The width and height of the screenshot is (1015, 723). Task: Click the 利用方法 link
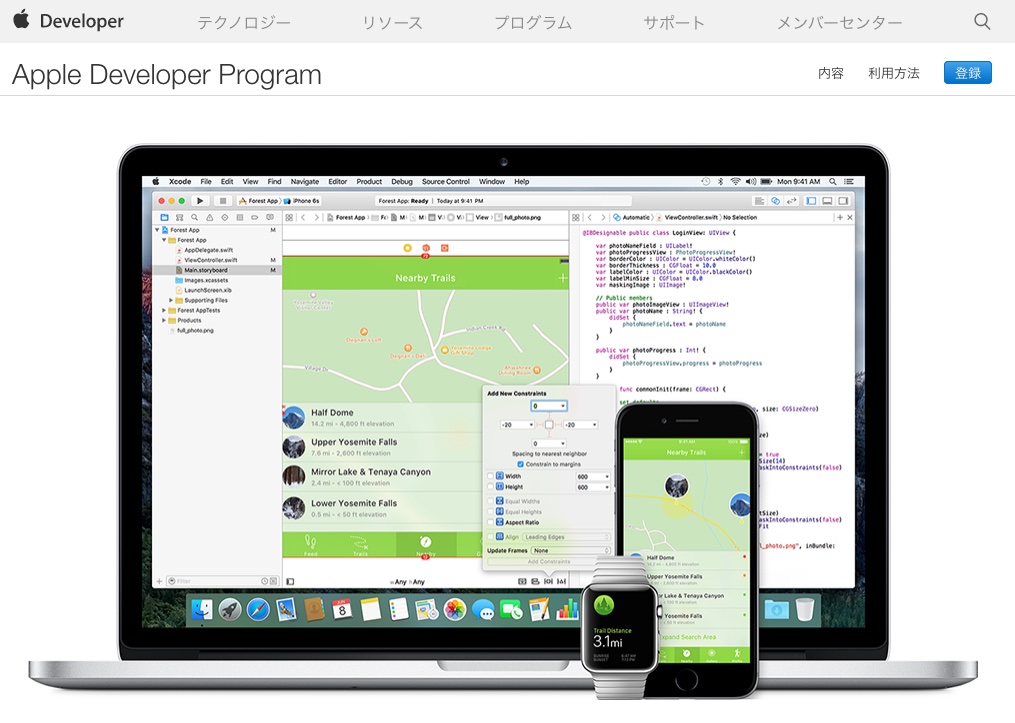click(893, 73)
